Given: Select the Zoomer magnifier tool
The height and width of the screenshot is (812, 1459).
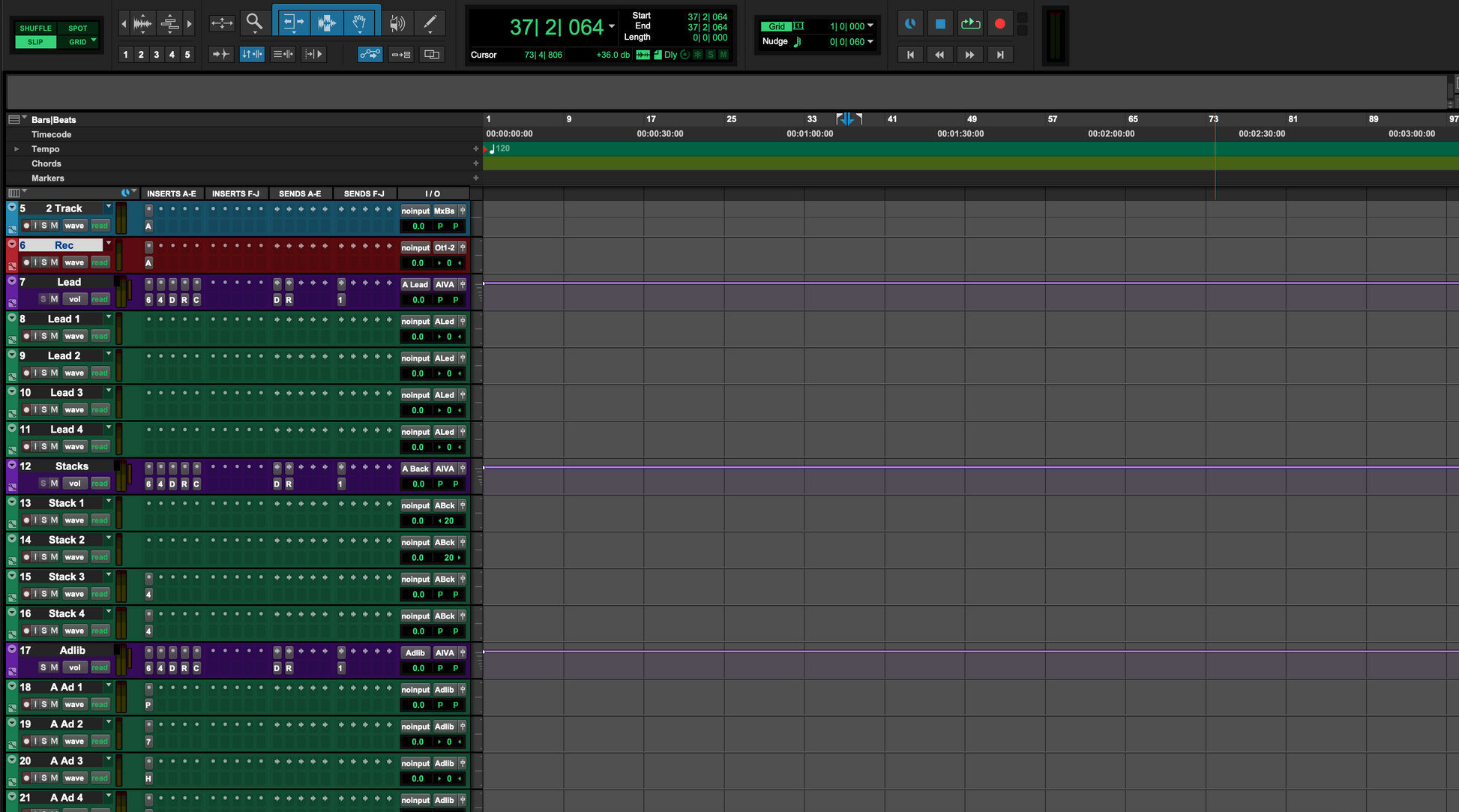Looking at the screenshot, I should click(x=254, y=22).
